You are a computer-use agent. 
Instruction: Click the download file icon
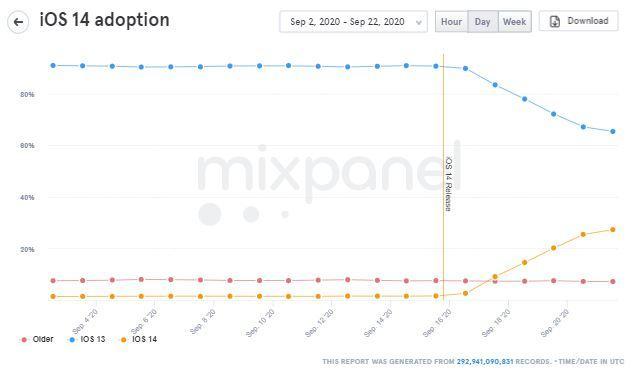coord(555,21)
